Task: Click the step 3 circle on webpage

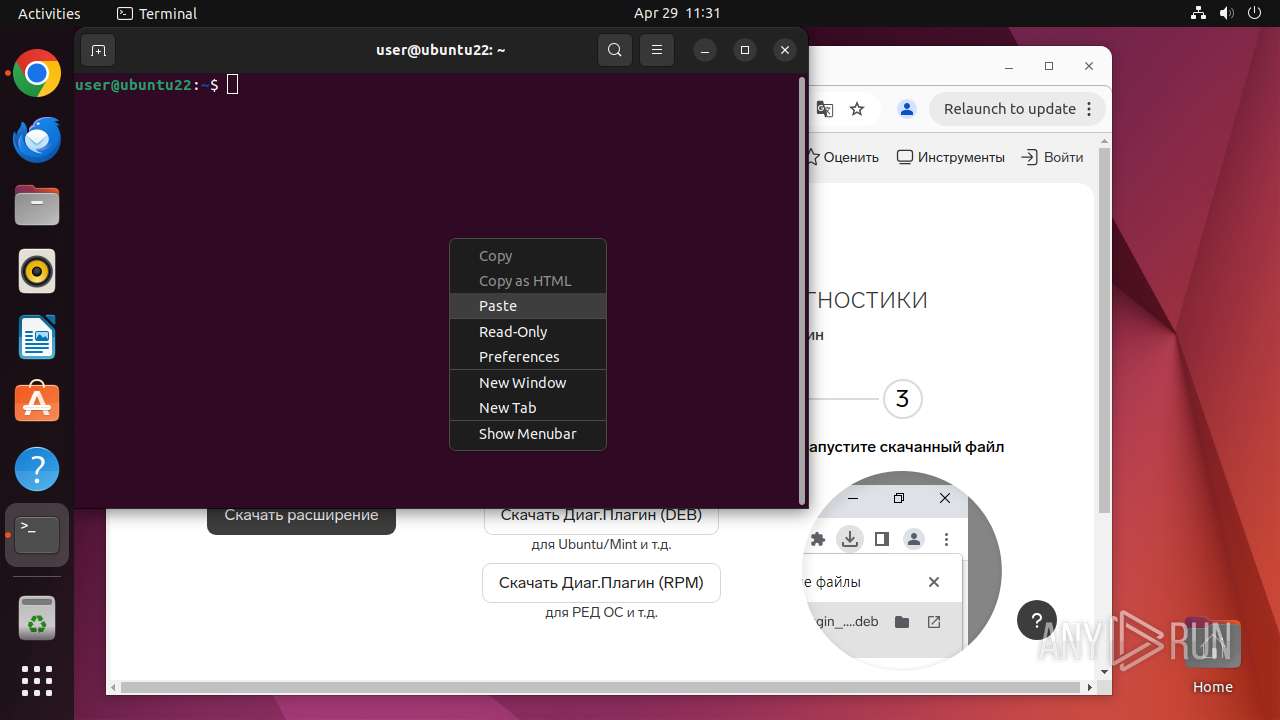Action: 902,399
